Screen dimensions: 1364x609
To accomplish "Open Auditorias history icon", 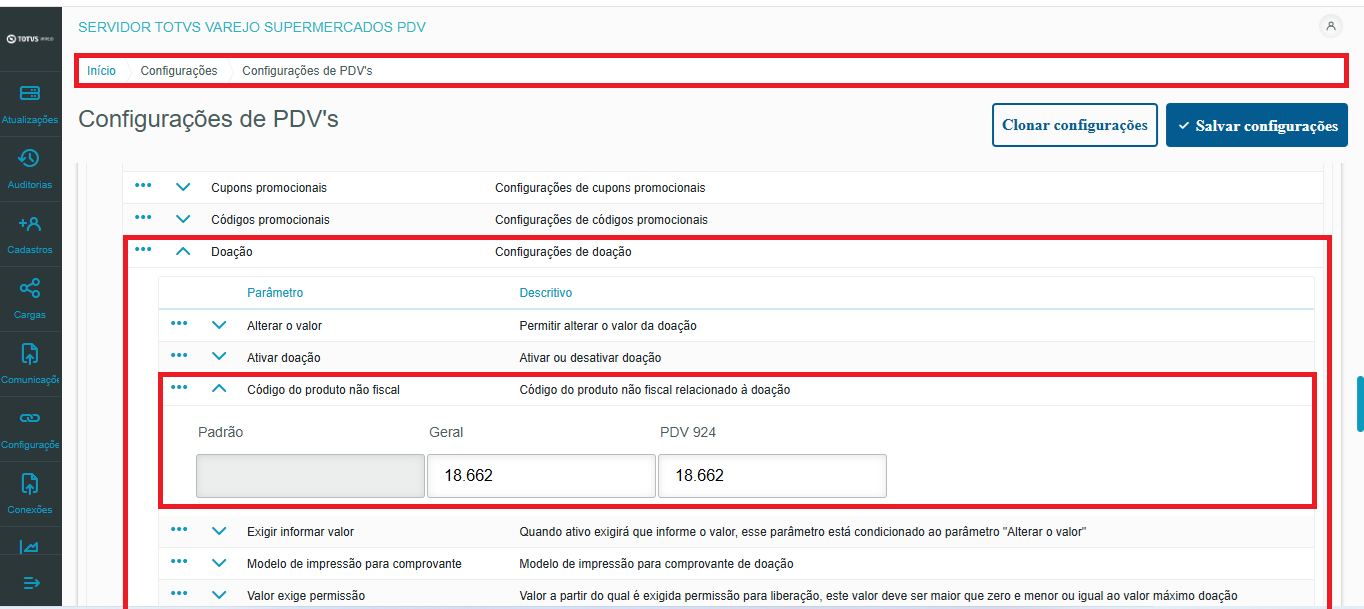I will 30,159.
